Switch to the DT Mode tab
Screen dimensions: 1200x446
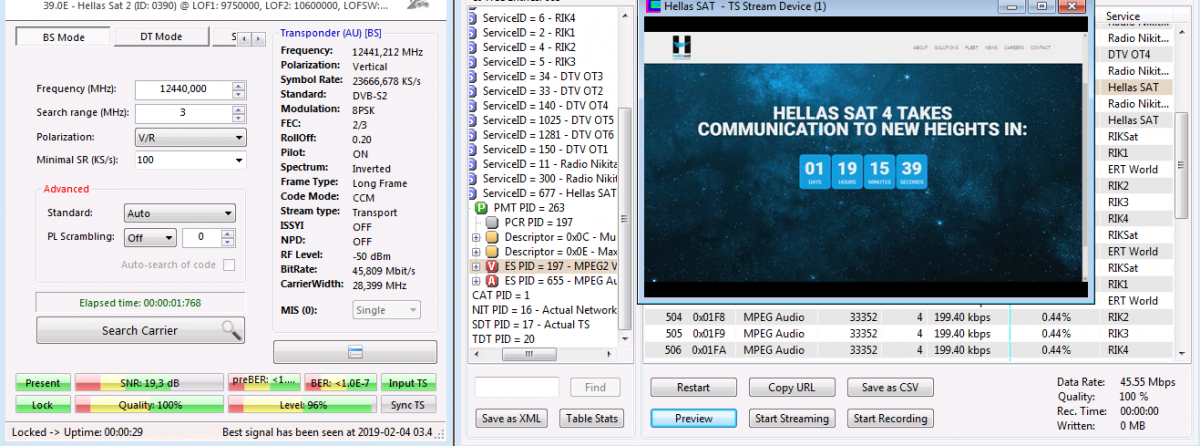click(x=160, y=37)
